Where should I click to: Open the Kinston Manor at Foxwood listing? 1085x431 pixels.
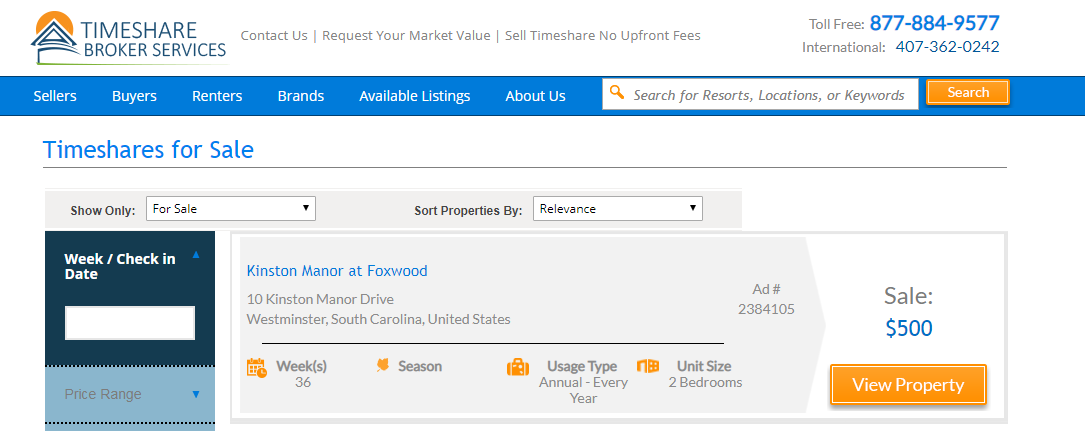337,270
